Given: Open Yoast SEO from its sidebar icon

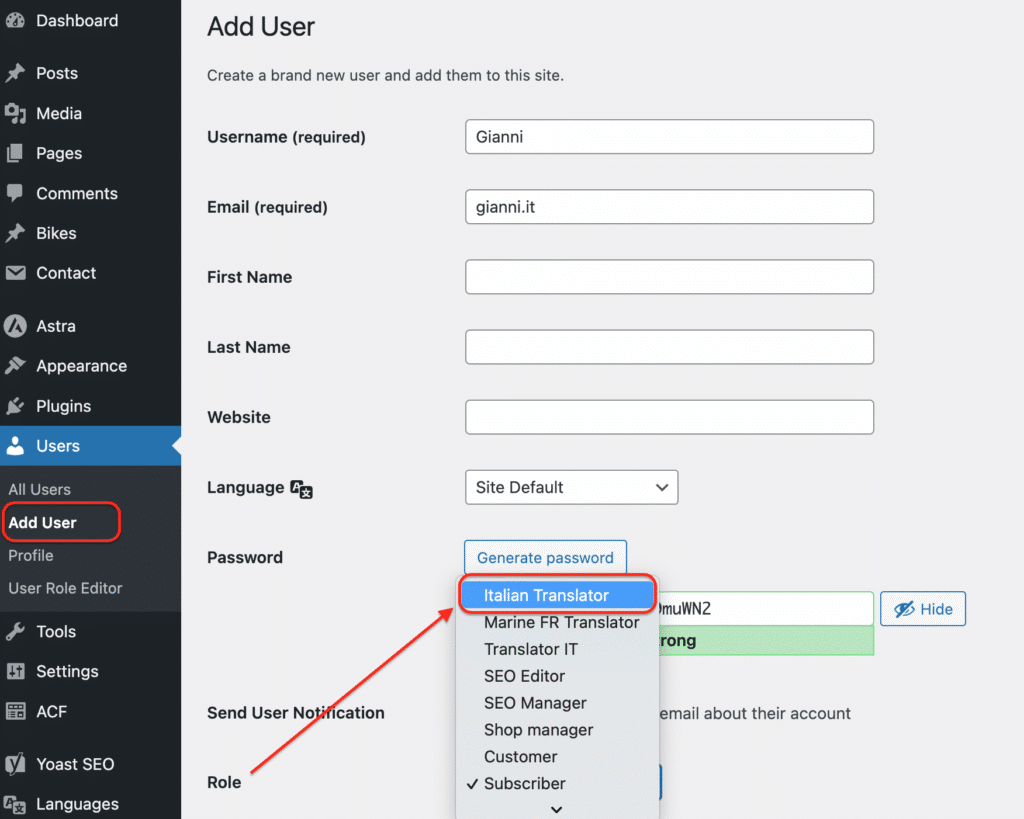Looking at the screenshot, I should click(x=17, y=763).
